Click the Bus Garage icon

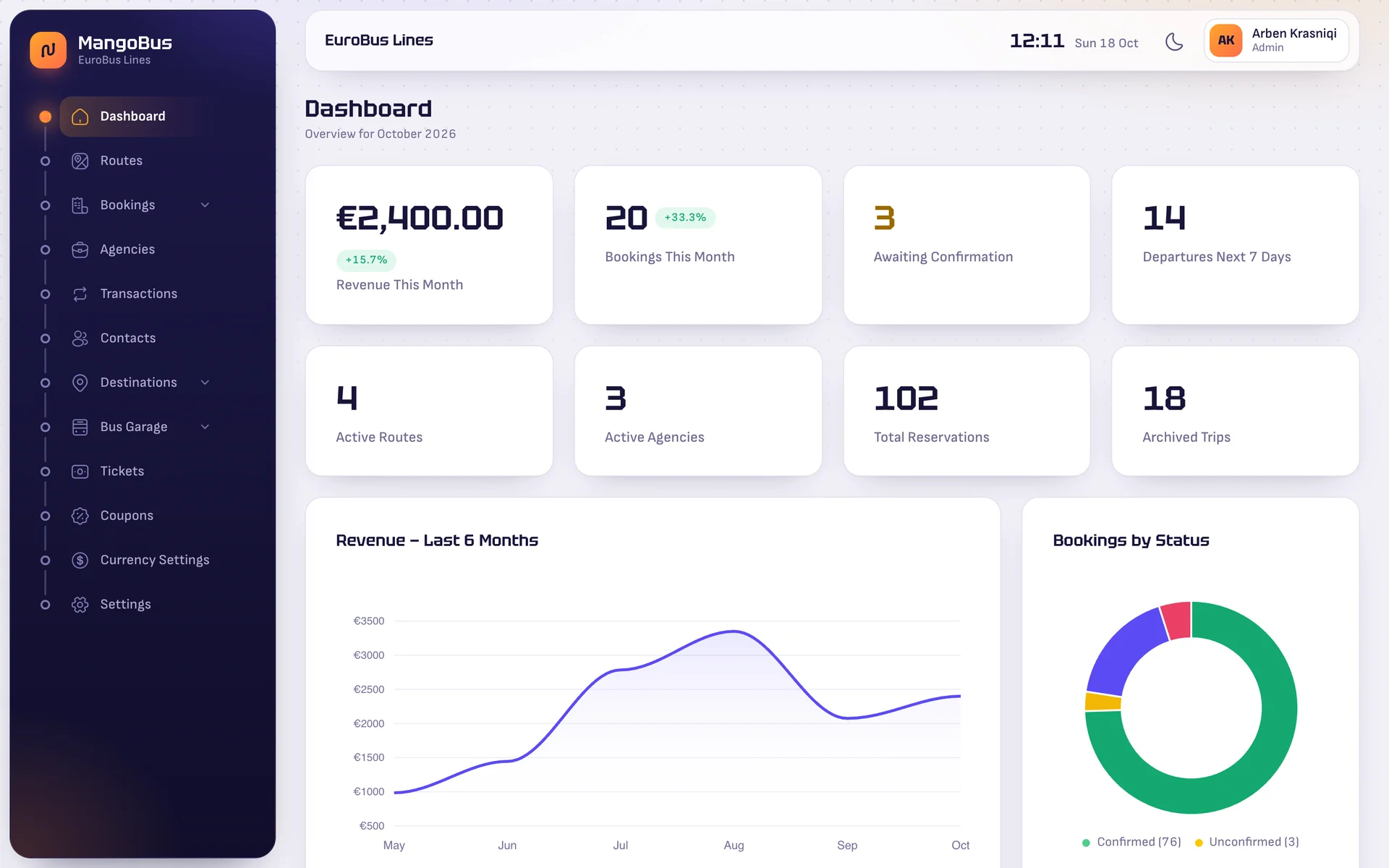80,427
